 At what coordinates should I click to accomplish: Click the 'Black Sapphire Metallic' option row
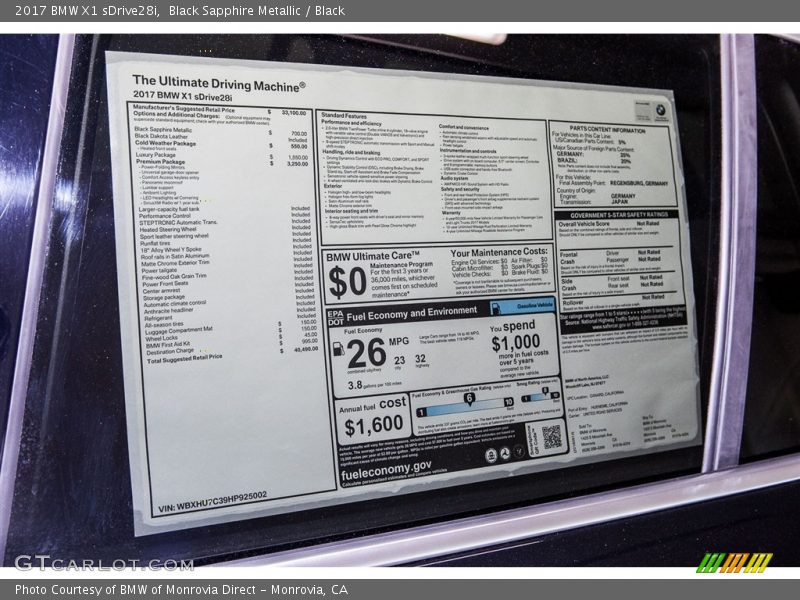220,131
